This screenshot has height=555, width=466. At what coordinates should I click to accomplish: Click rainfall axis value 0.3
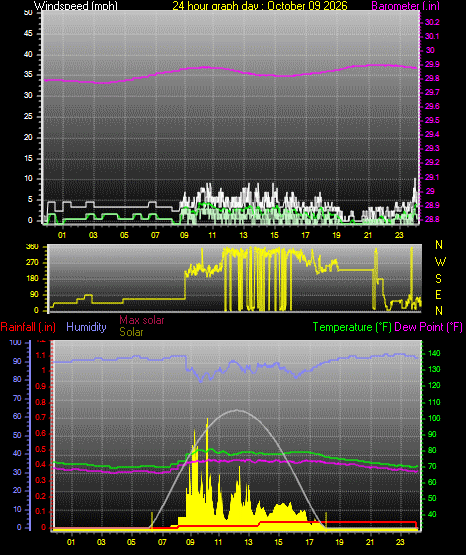[41, 480]
